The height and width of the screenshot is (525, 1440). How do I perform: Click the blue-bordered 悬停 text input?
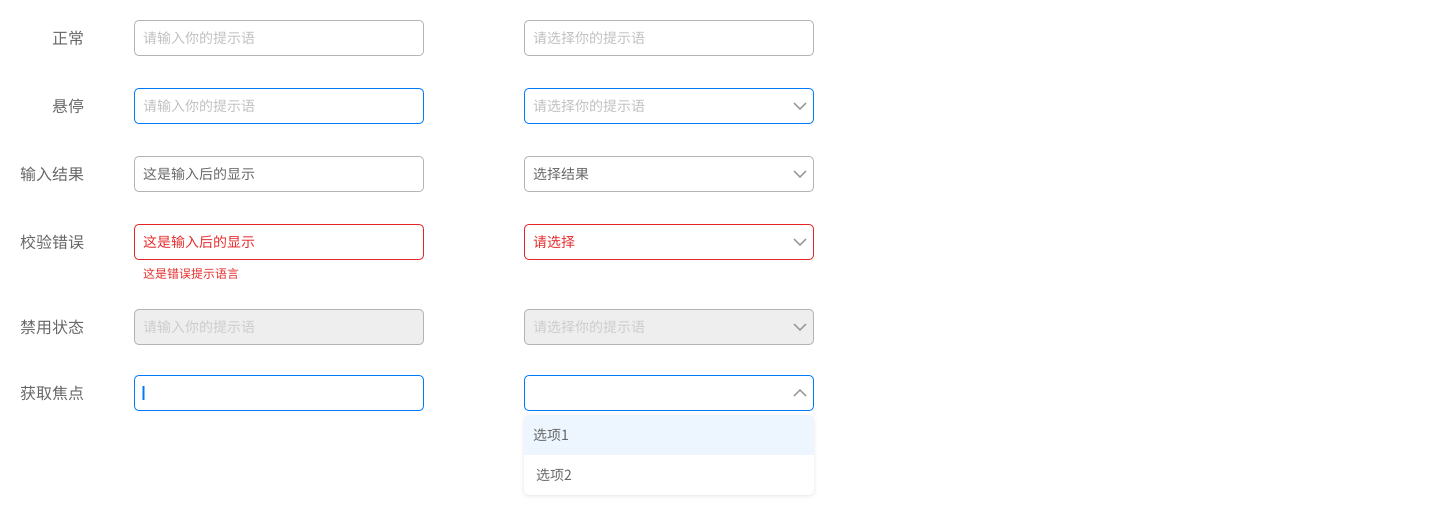[x=278, y=106]
